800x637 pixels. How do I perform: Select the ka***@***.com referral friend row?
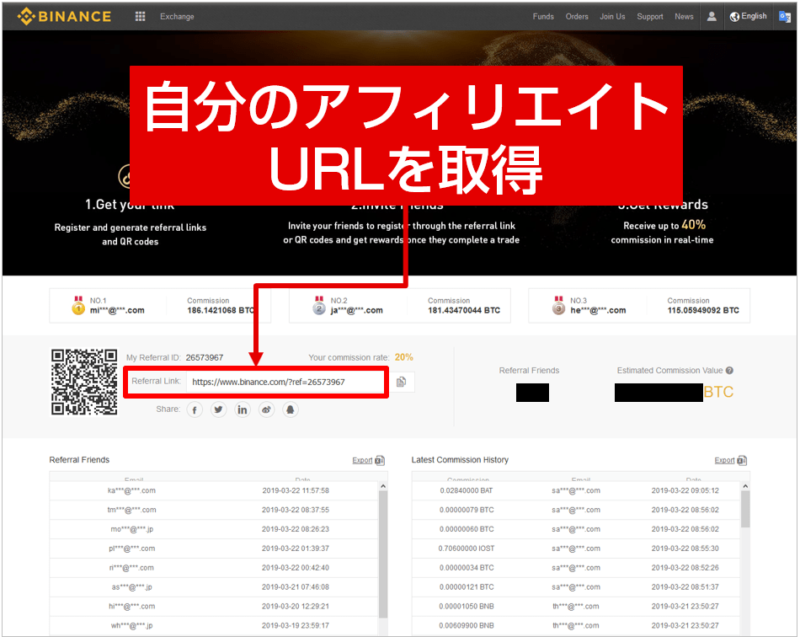click(x=214, y=491)
